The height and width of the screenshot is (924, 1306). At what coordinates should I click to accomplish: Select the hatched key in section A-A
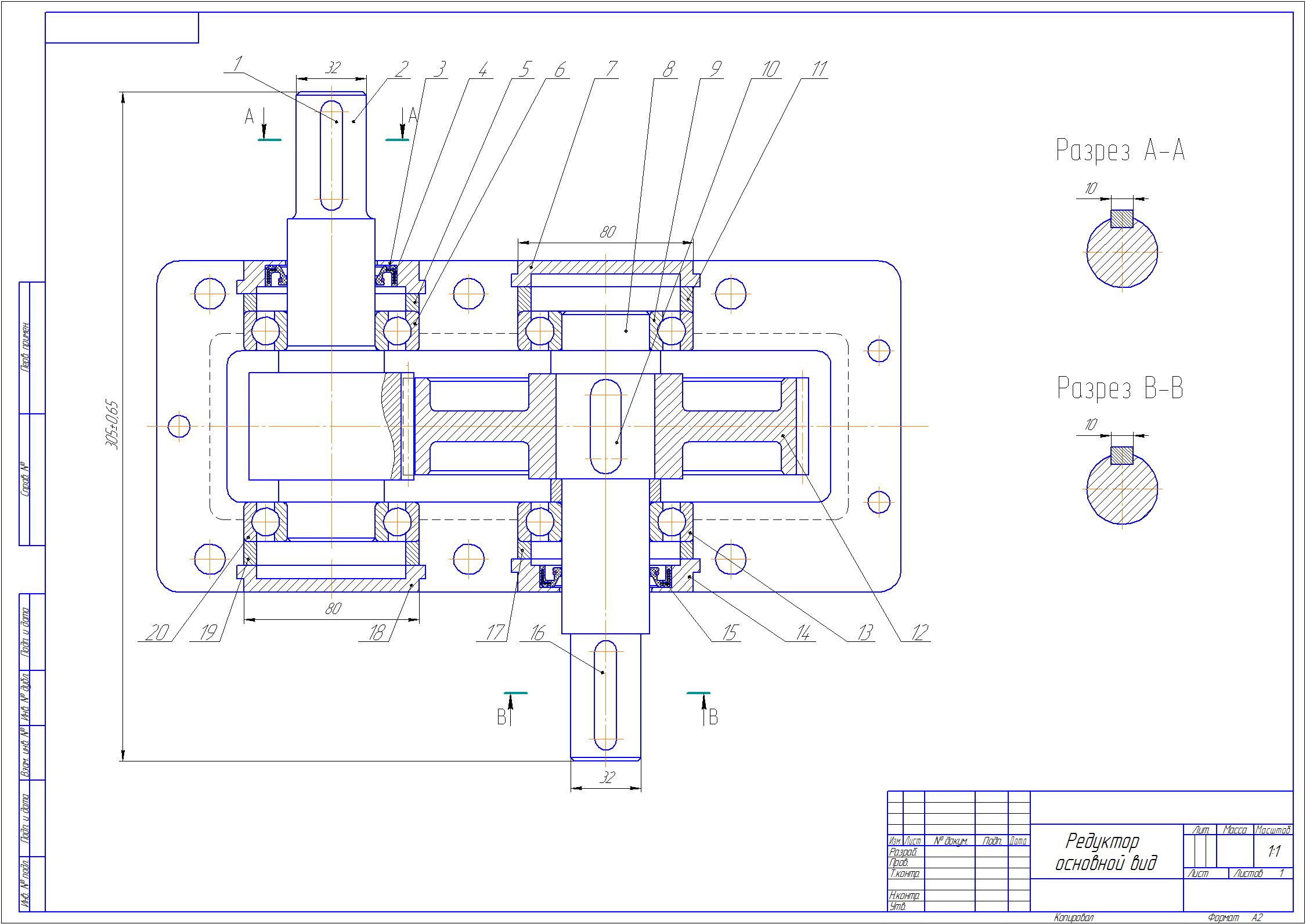(x=1122, y=219)
